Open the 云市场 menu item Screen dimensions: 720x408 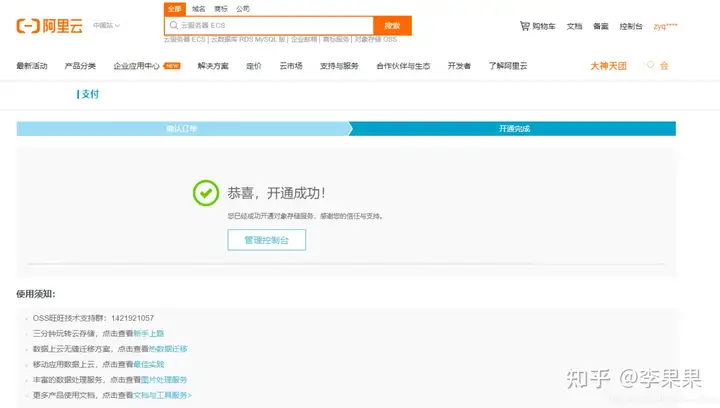(x=291, y=66)
